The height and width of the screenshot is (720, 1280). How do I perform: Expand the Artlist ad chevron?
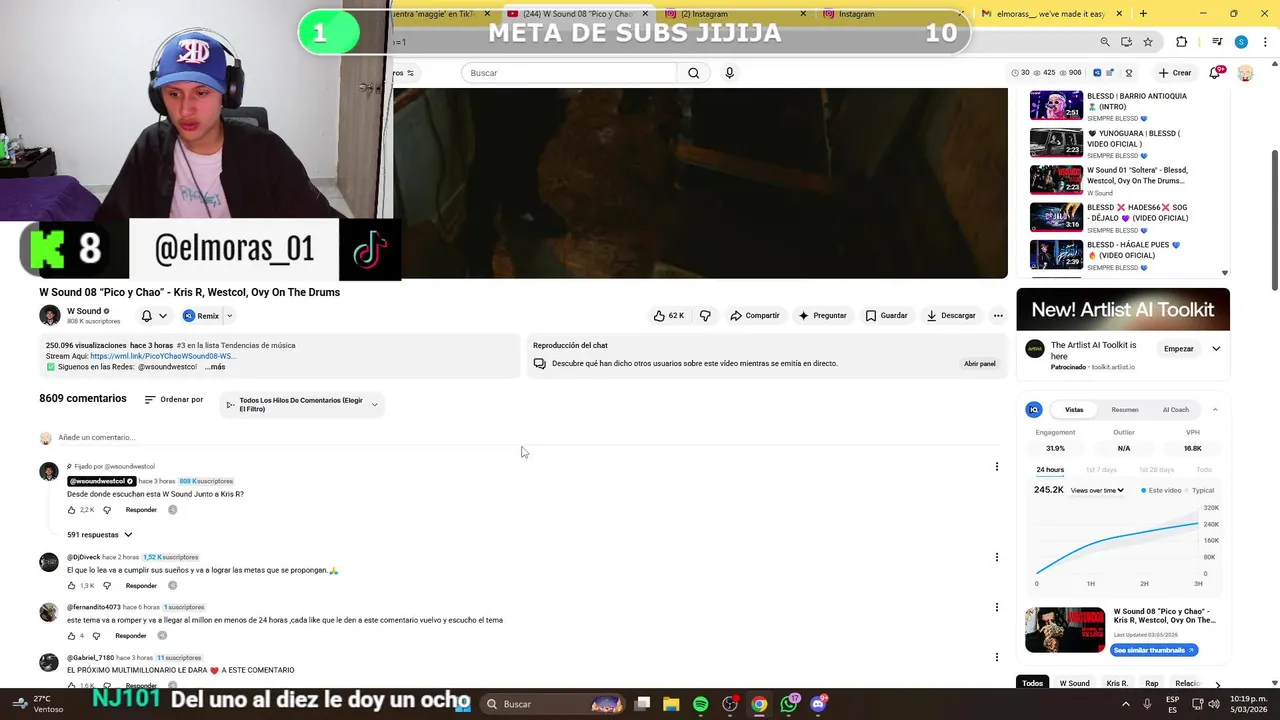pos(1216,349)
